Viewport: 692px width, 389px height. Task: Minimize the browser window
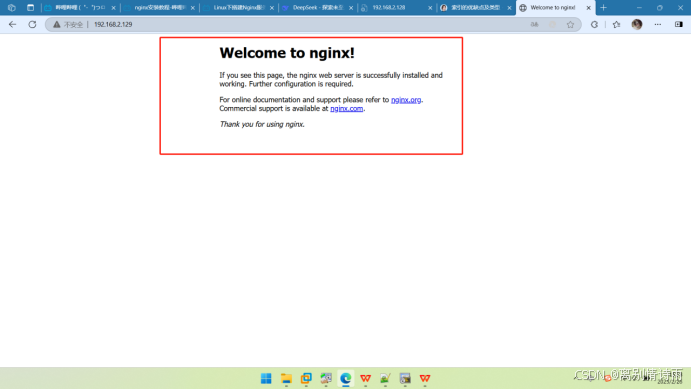pos(639,8)
